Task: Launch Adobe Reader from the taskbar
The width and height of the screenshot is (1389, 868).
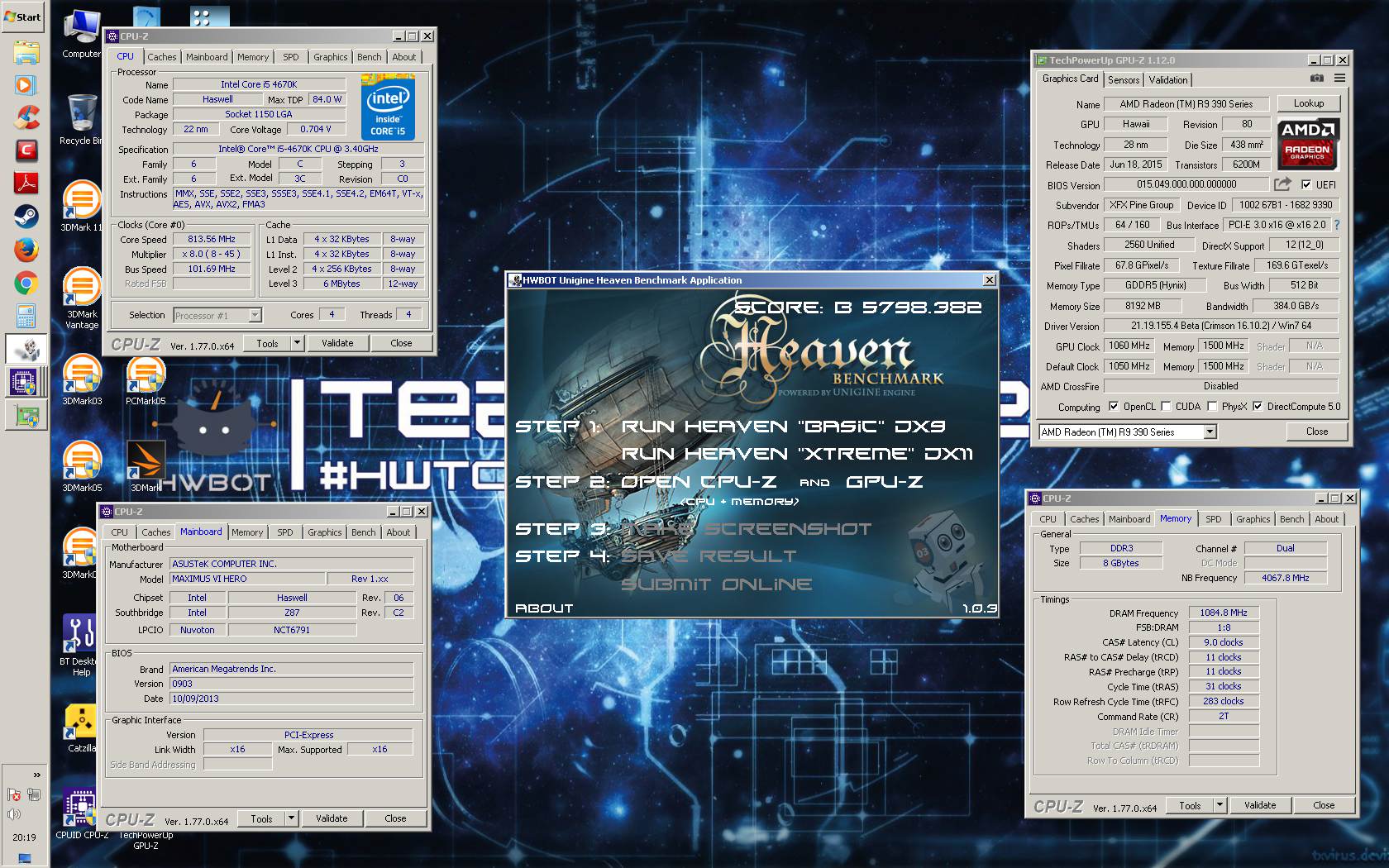Action: click(x=26, y=183)
